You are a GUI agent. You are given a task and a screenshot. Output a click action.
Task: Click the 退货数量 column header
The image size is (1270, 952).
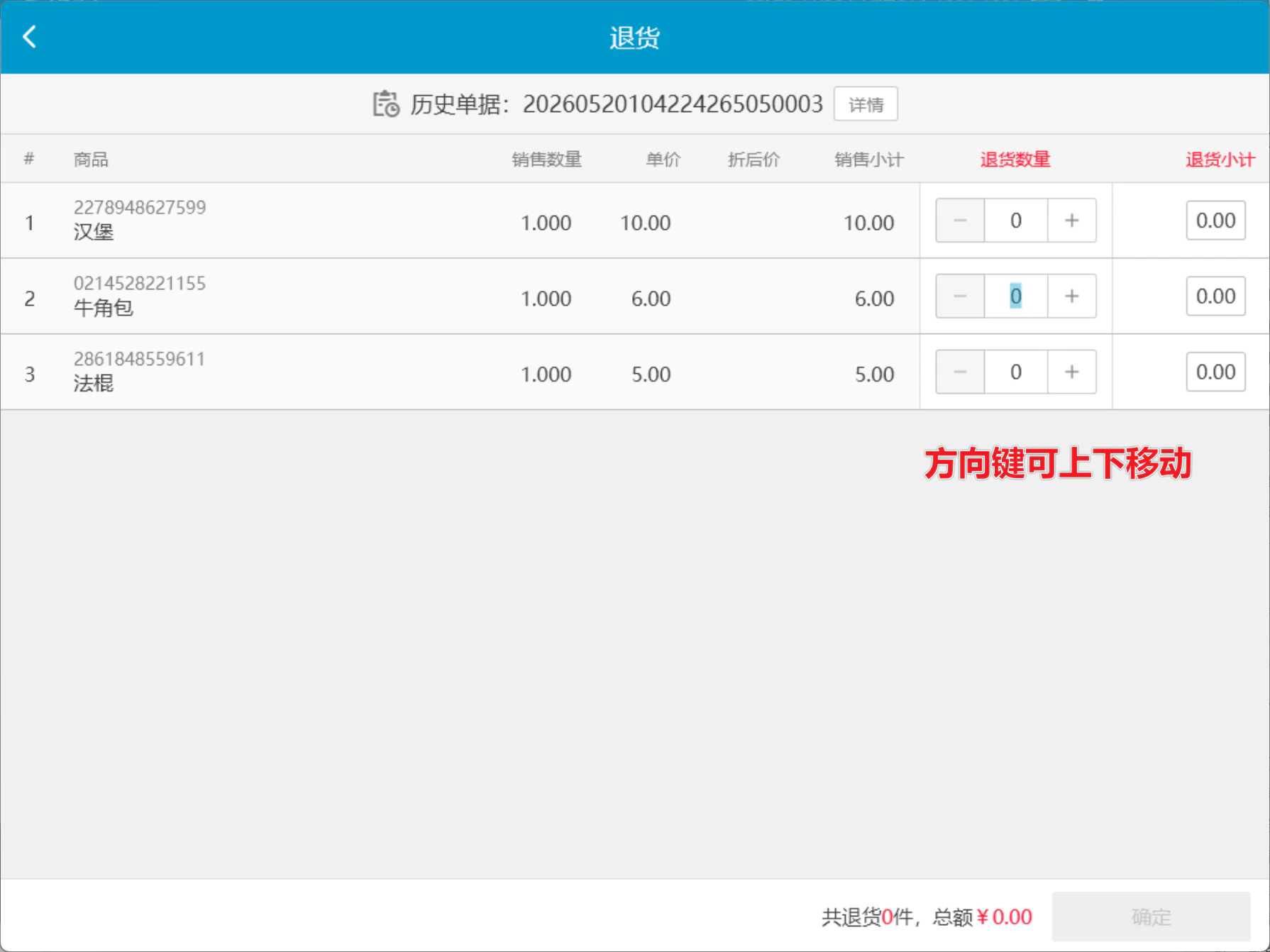coord(1015,160)
